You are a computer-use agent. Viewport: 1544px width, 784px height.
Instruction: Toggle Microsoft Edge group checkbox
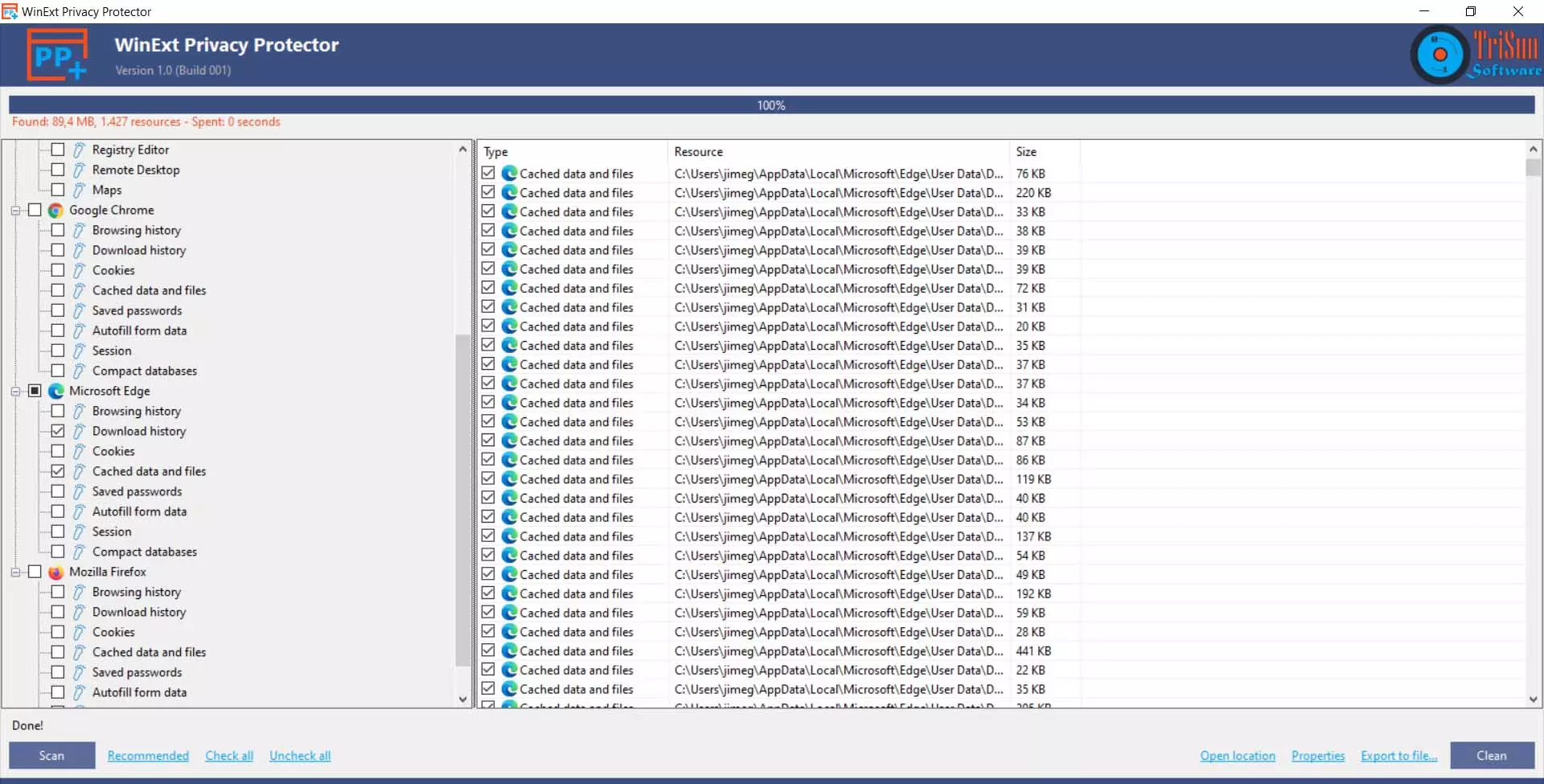(x=35, y=391)
